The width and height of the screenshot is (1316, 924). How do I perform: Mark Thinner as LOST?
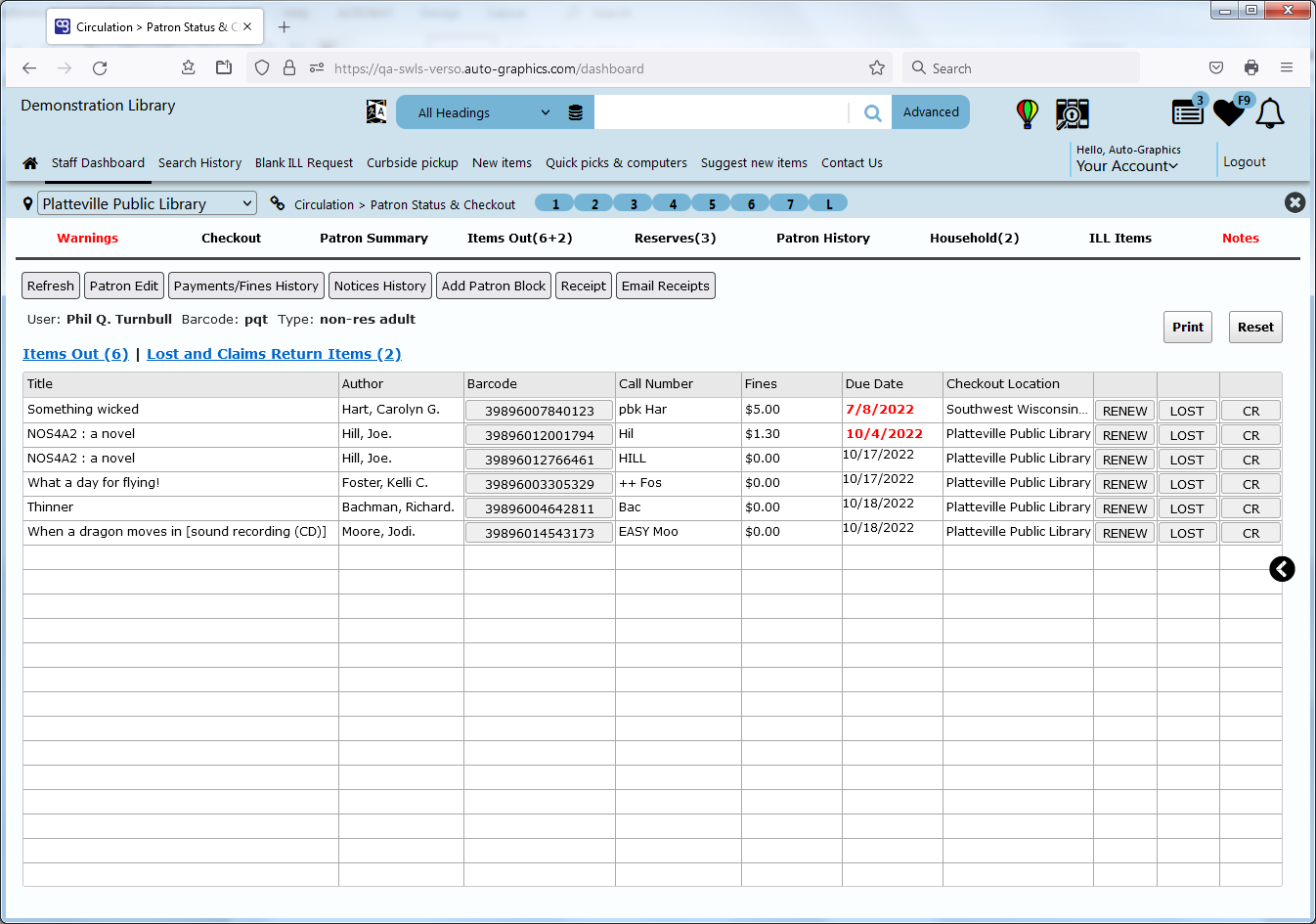[x=1187, y=508]
